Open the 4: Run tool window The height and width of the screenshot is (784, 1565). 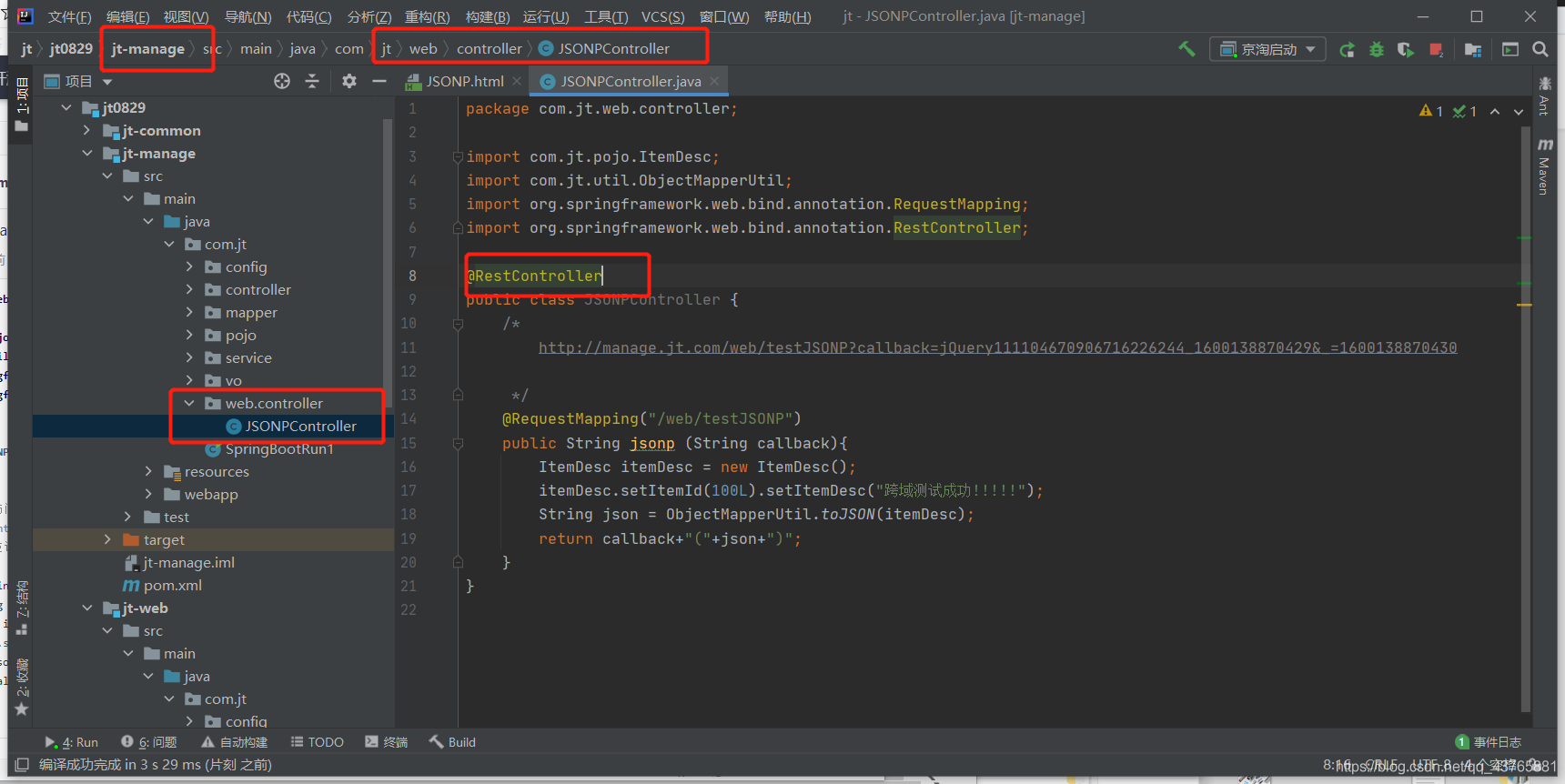[71, 742]
